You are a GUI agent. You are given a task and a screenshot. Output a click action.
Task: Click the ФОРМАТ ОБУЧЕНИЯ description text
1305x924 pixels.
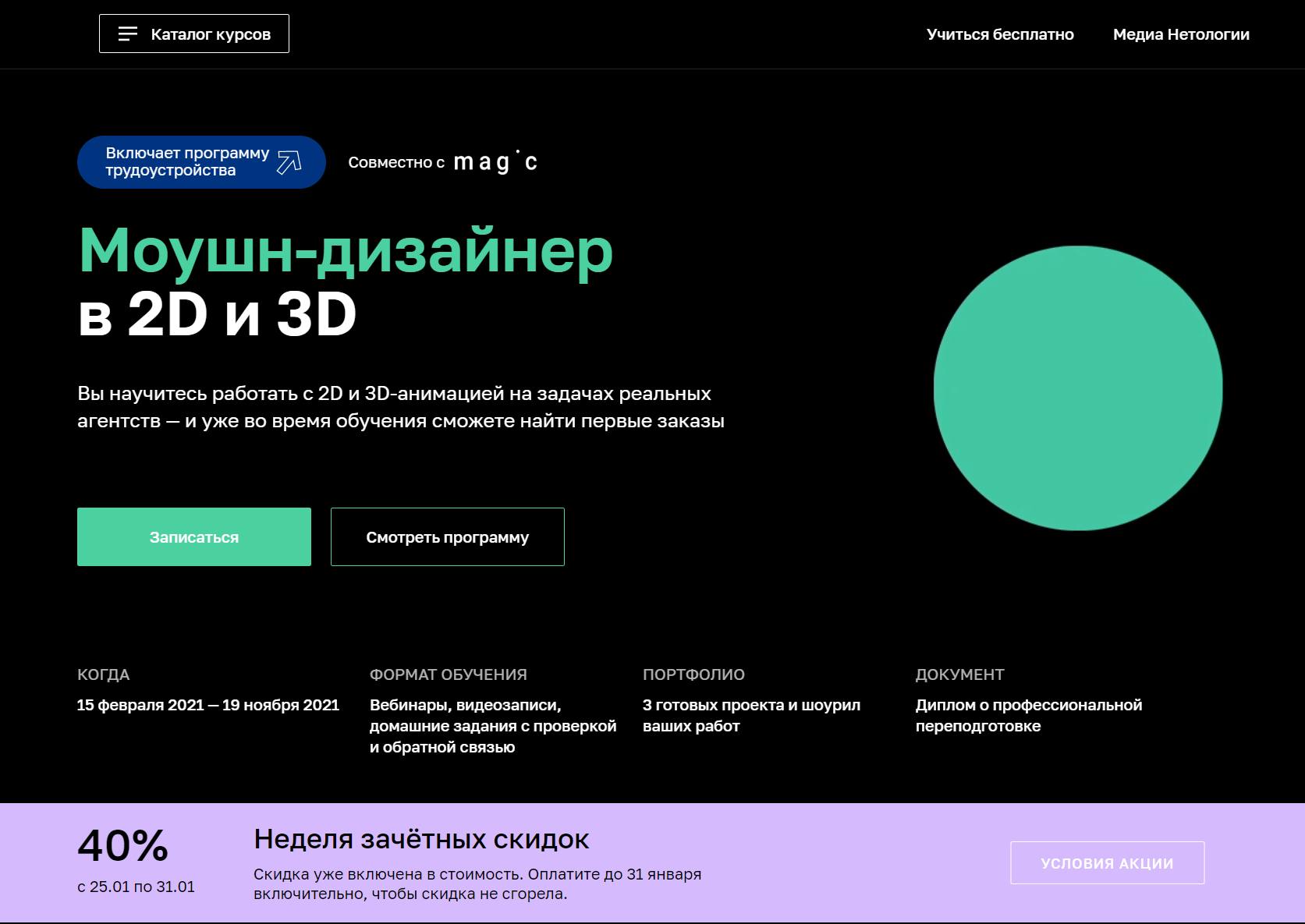(492, 726)
